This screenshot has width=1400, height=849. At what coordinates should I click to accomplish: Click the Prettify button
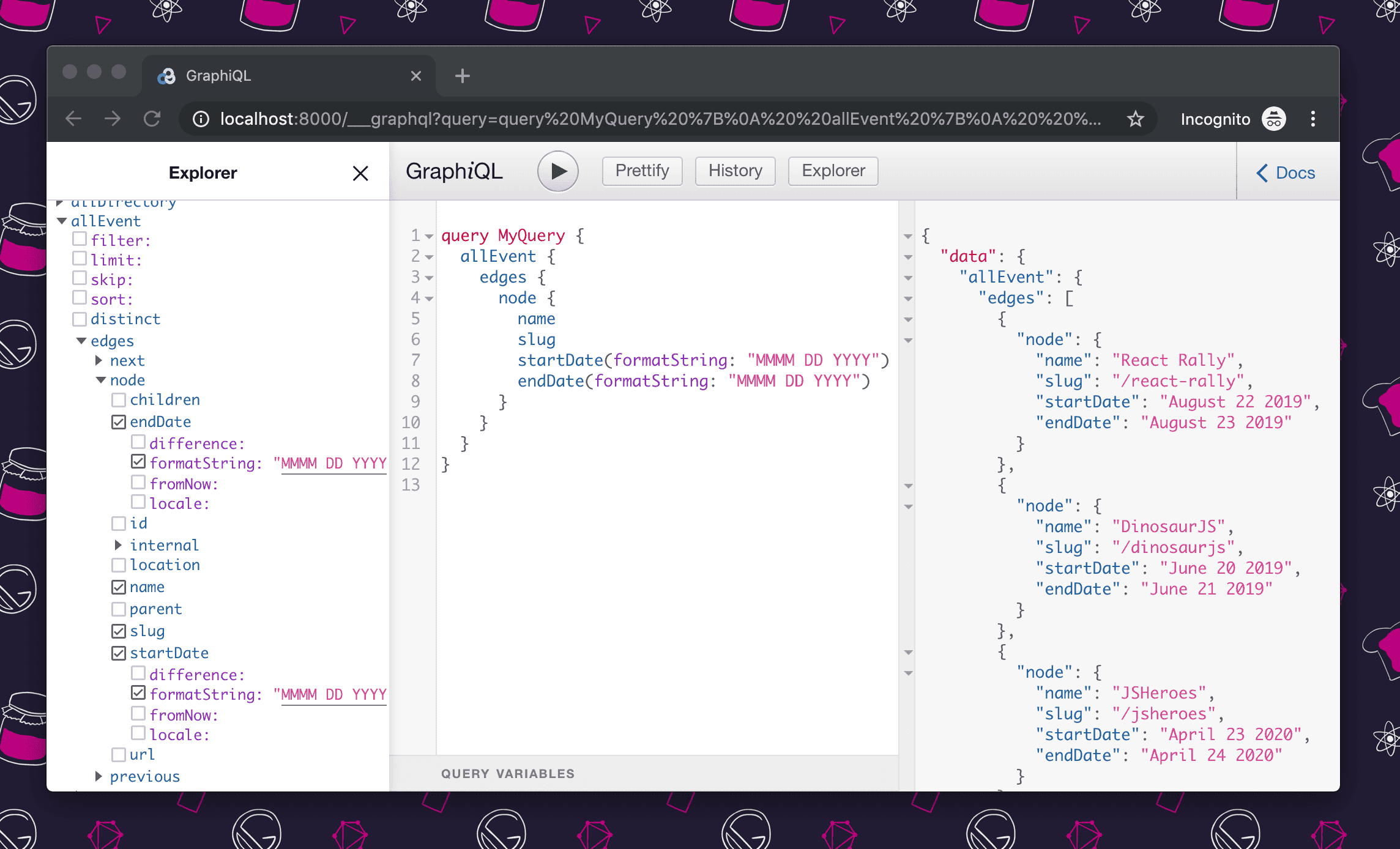(x=642, y=171)
